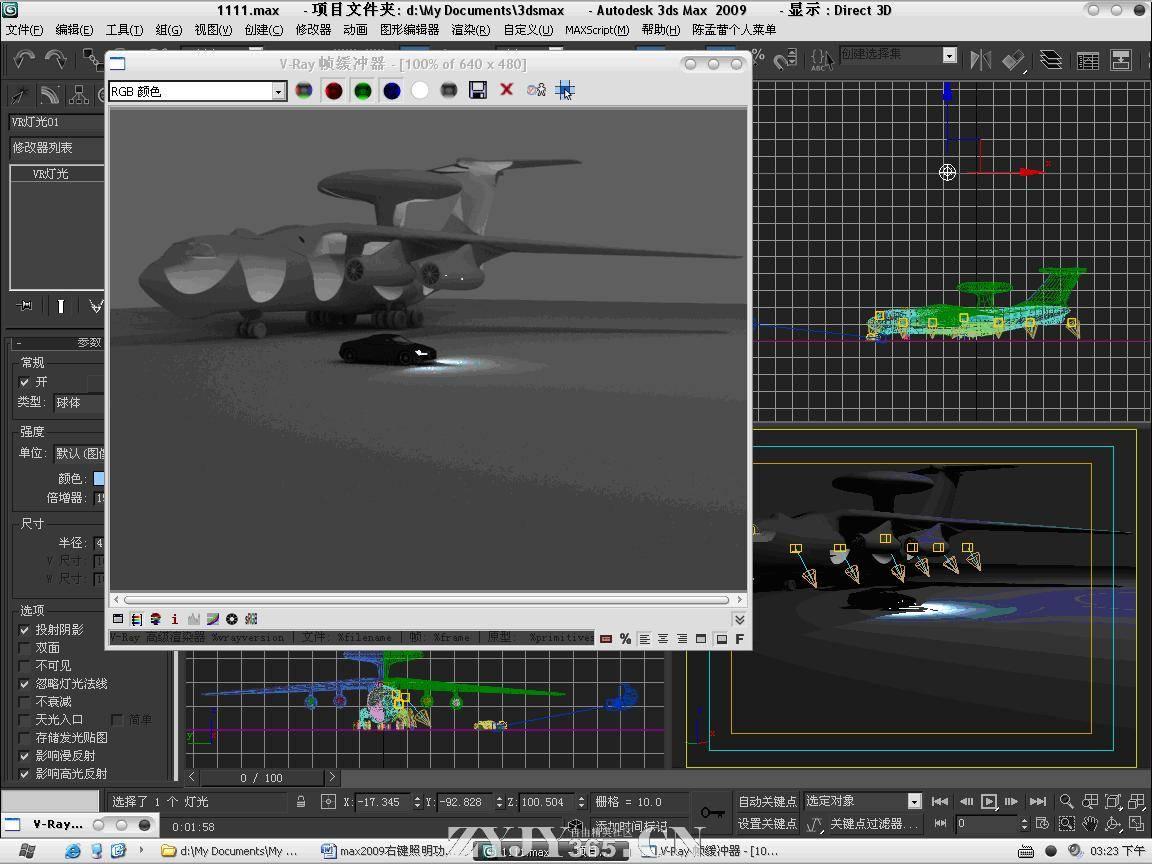The height and width of the screenshot is (864, 1152).
Task: Click the Undo arrow in main toolbar
Action: [x=24, y=59]
